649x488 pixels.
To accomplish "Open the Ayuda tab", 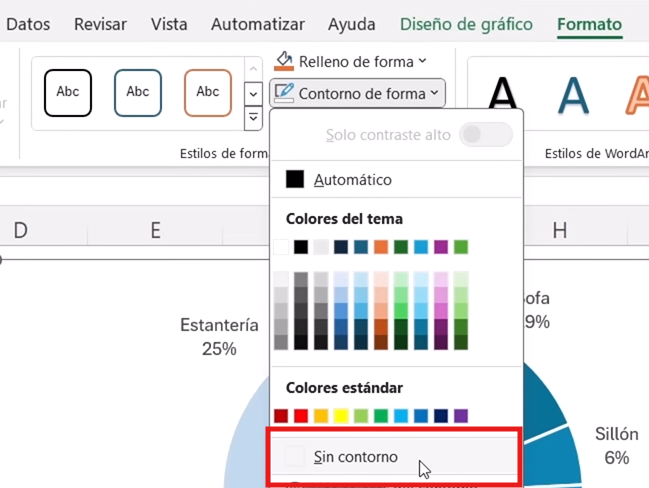I will (351, 24).
